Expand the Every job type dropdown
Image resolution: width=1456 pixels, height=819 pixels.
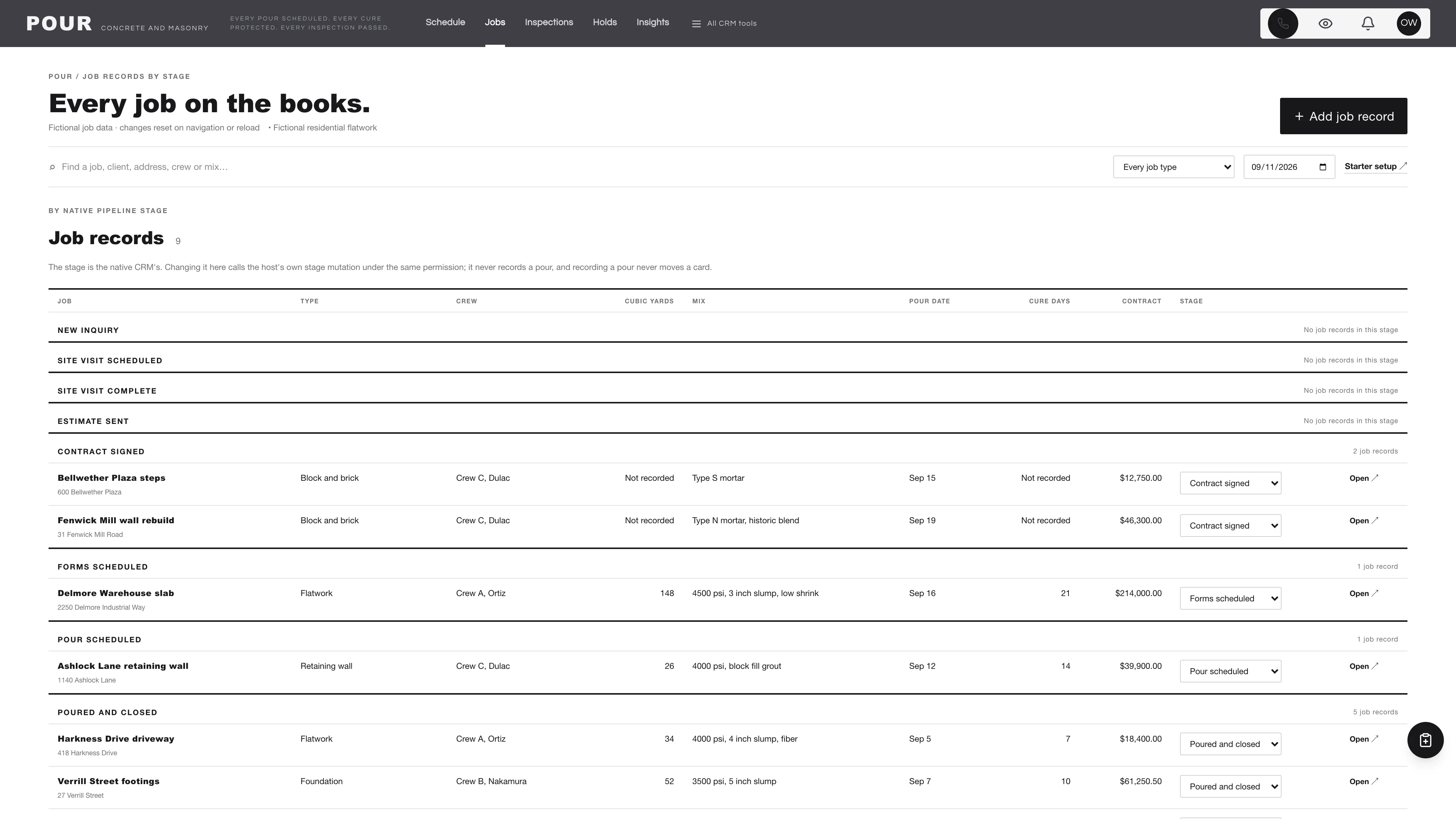click(x=1174, y=167)
